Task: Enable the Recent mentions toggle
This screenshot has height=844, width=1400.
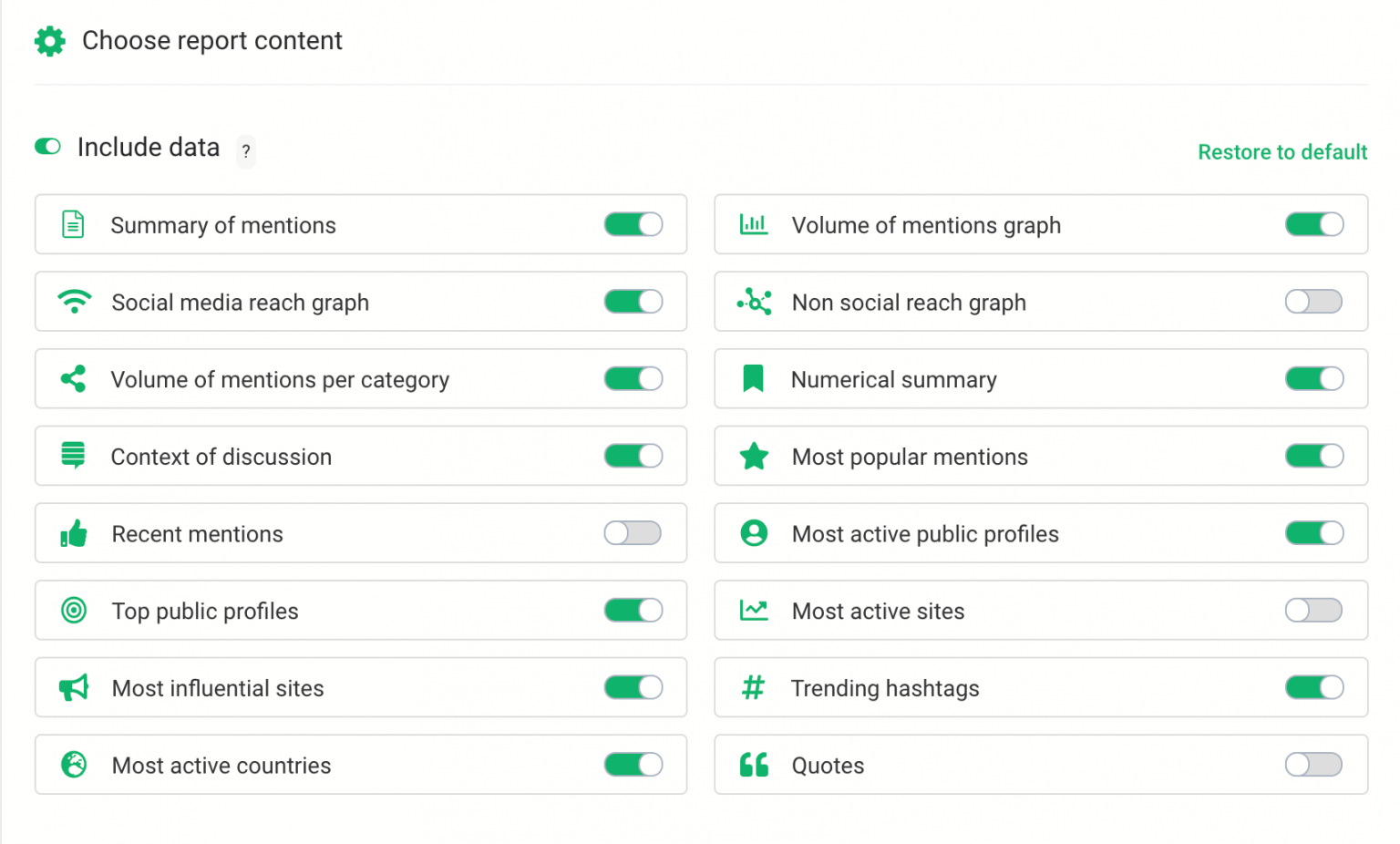Action: pos(633,533)
